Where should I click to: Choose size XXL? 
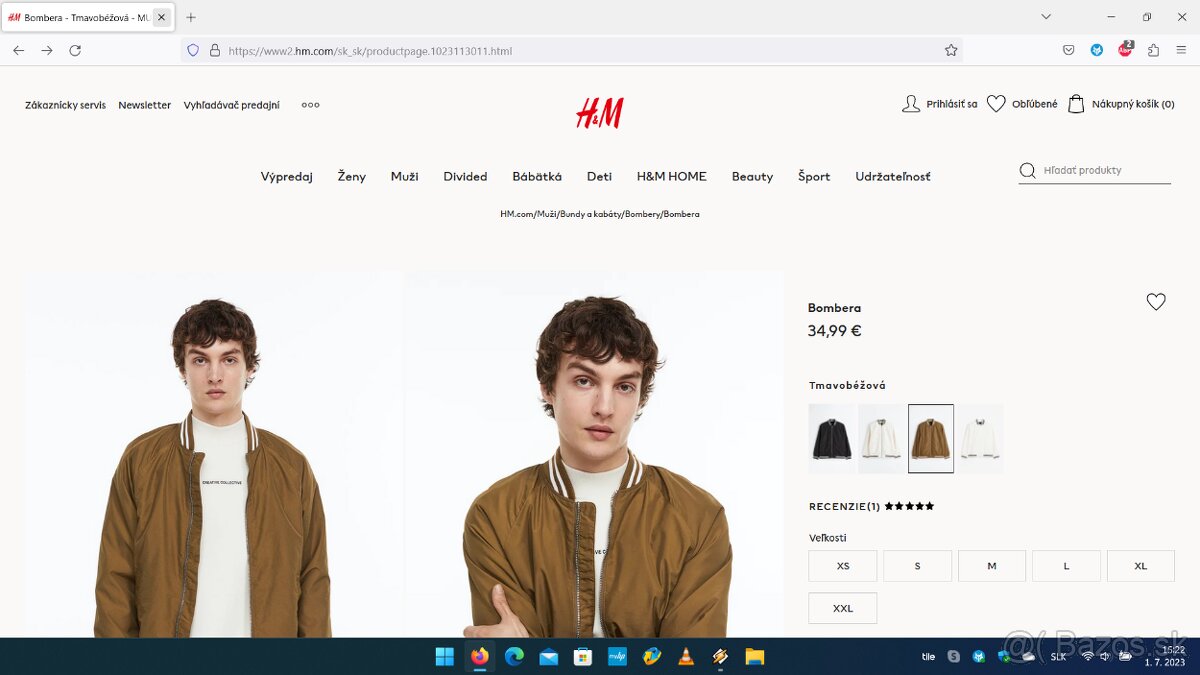tap(843, 608)
